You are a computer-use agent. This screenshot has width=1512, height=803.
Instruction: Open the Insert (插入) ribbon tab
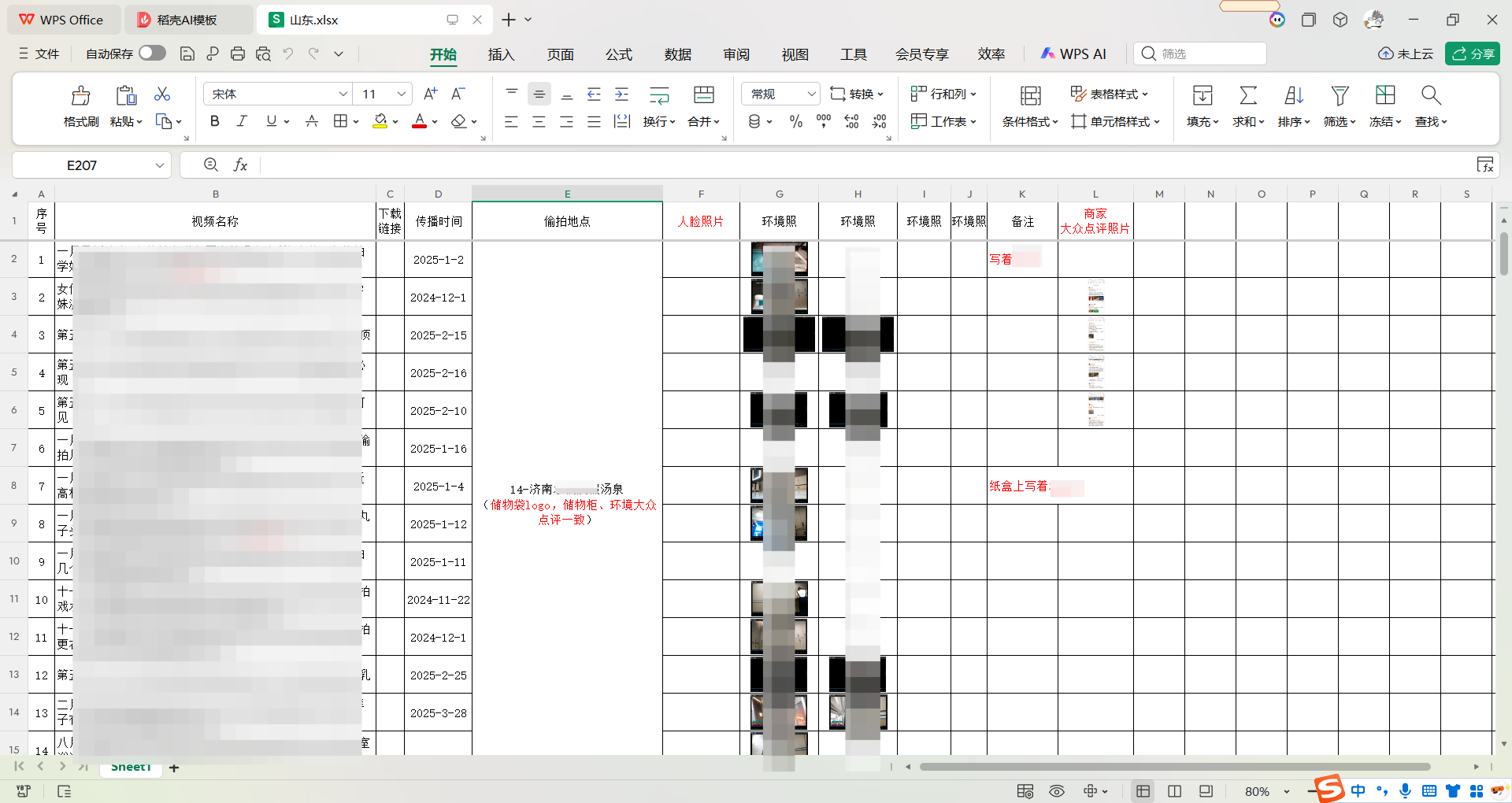(501, 54)
